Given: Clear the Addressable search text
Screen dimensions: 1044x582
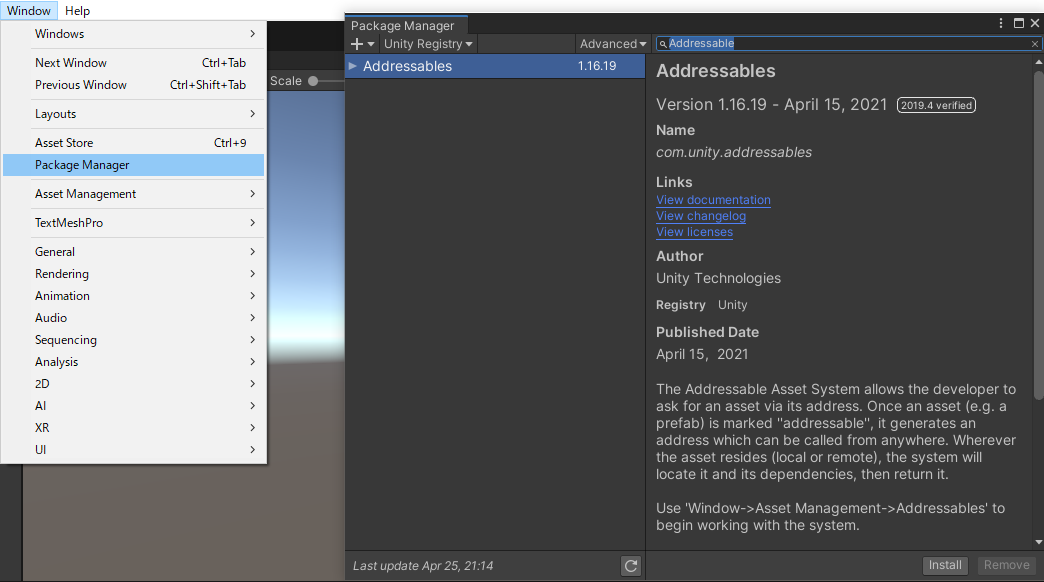Looking at the screenshot, I should (1034, 44).
